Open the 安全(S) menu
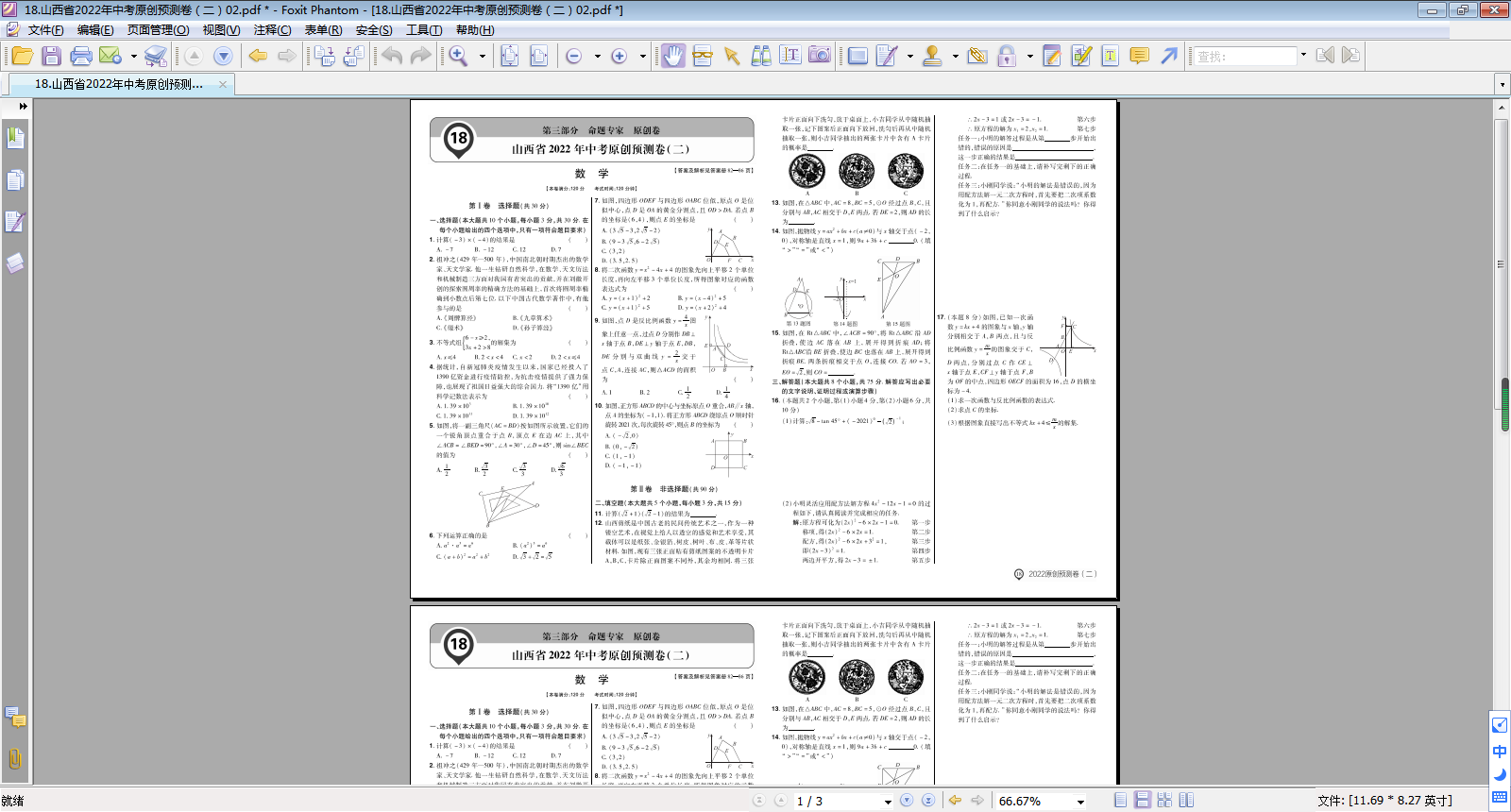 (x=374, y=30)
